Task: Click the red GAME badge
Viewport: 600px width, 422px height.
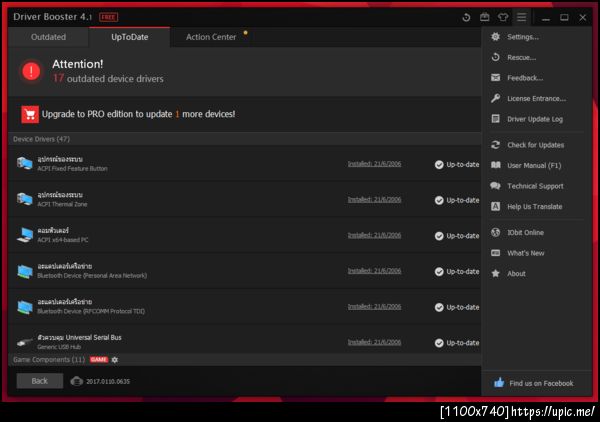Action: click(x=99, y=360)
